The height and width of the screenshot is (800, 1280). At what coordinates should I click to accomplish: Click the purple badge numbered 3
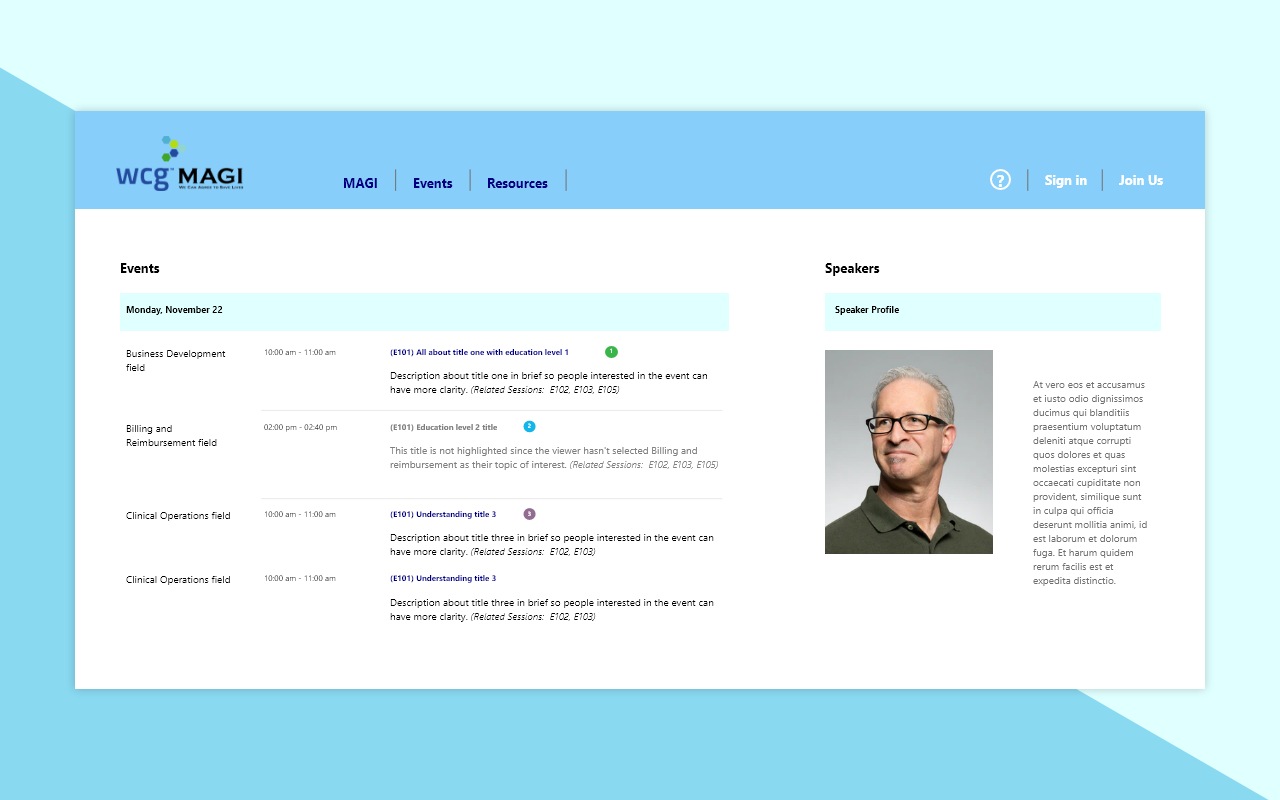[x=529, y=514]
